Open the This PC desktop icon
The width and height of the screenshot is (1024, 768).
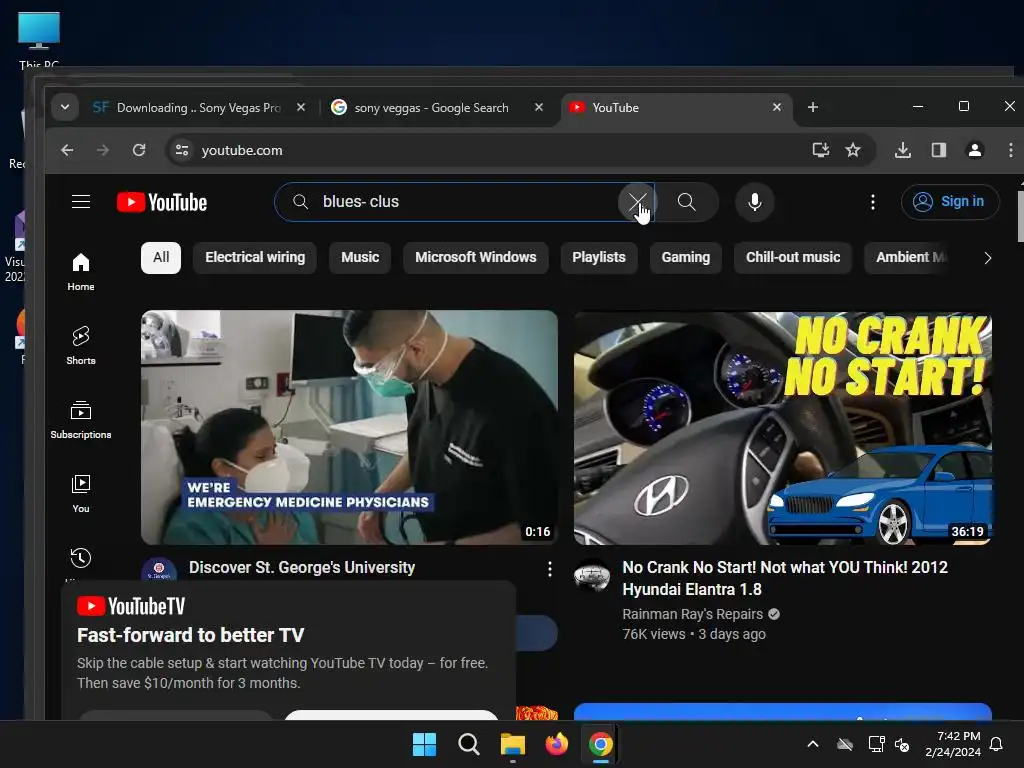pyautogui.click(x=39, y=39)
